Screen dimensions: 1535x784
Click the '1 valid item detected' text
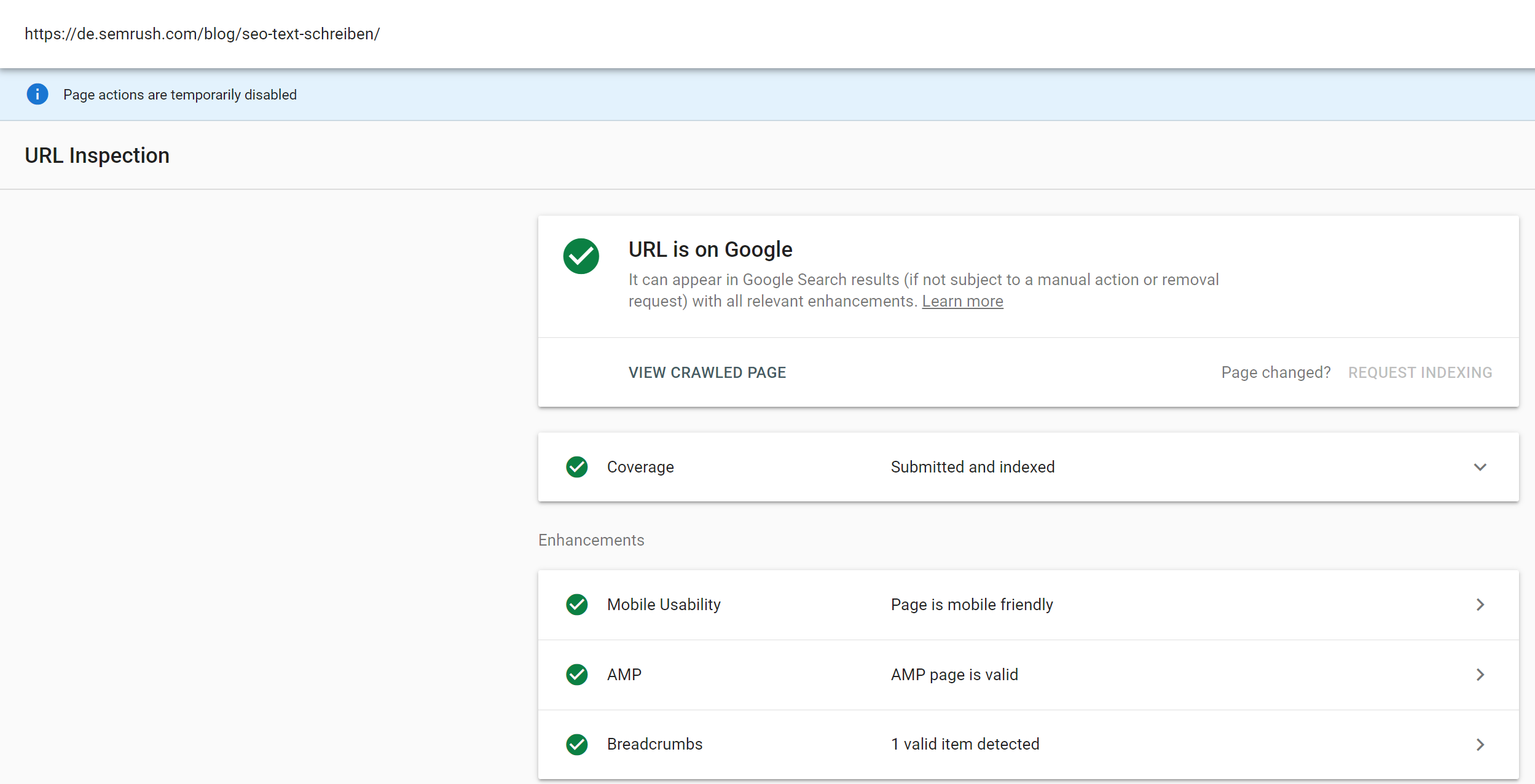click(x=965, y=744)
